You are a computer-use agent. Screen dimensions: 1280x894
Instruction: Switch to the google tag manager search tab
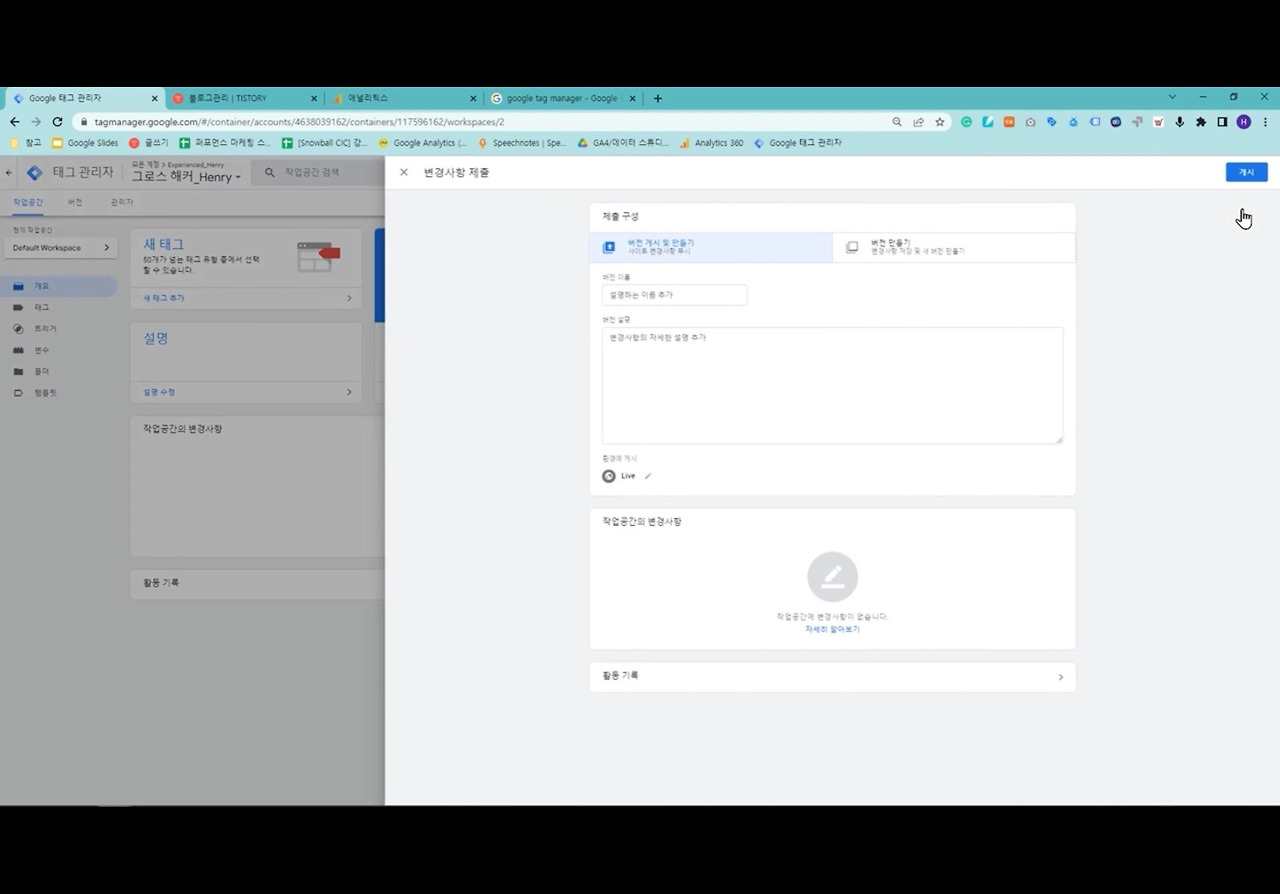click(x=565, y=99)
